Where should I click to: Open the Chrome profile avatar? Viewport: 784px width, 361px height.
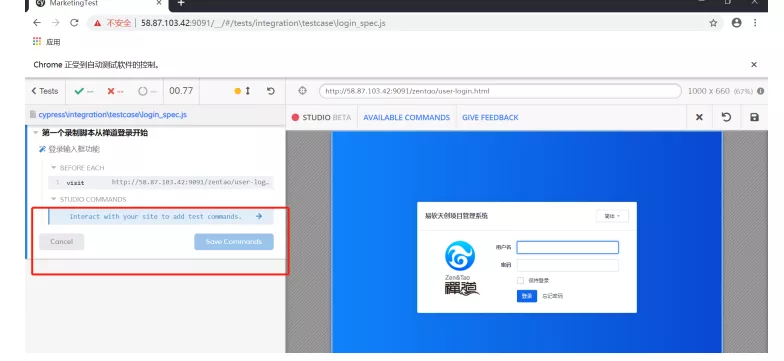tap(736, 22)
